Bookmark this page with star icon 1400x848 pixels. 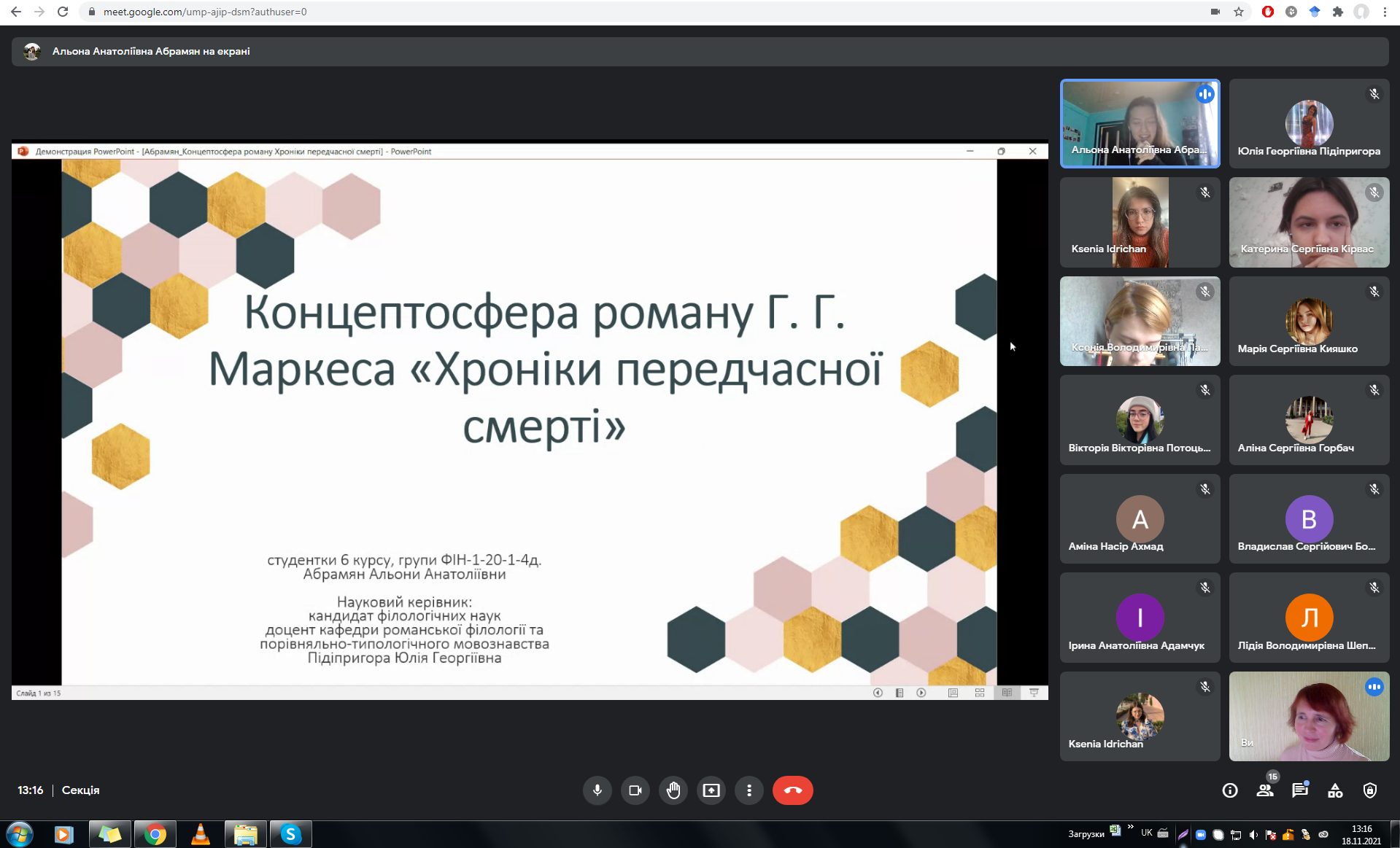coord(1239,12)
